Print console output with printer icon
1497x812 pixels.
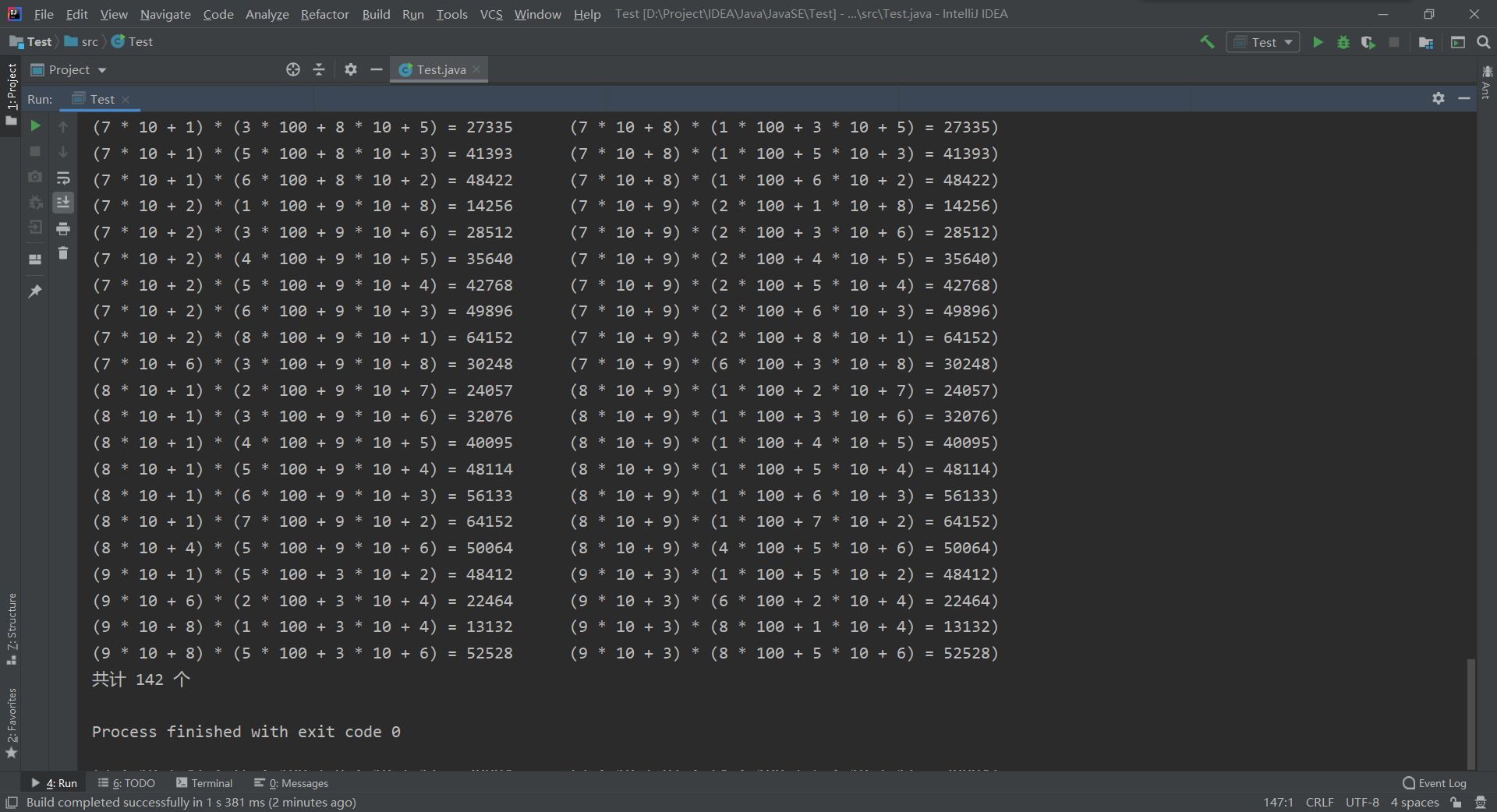(x=63, y=228)
